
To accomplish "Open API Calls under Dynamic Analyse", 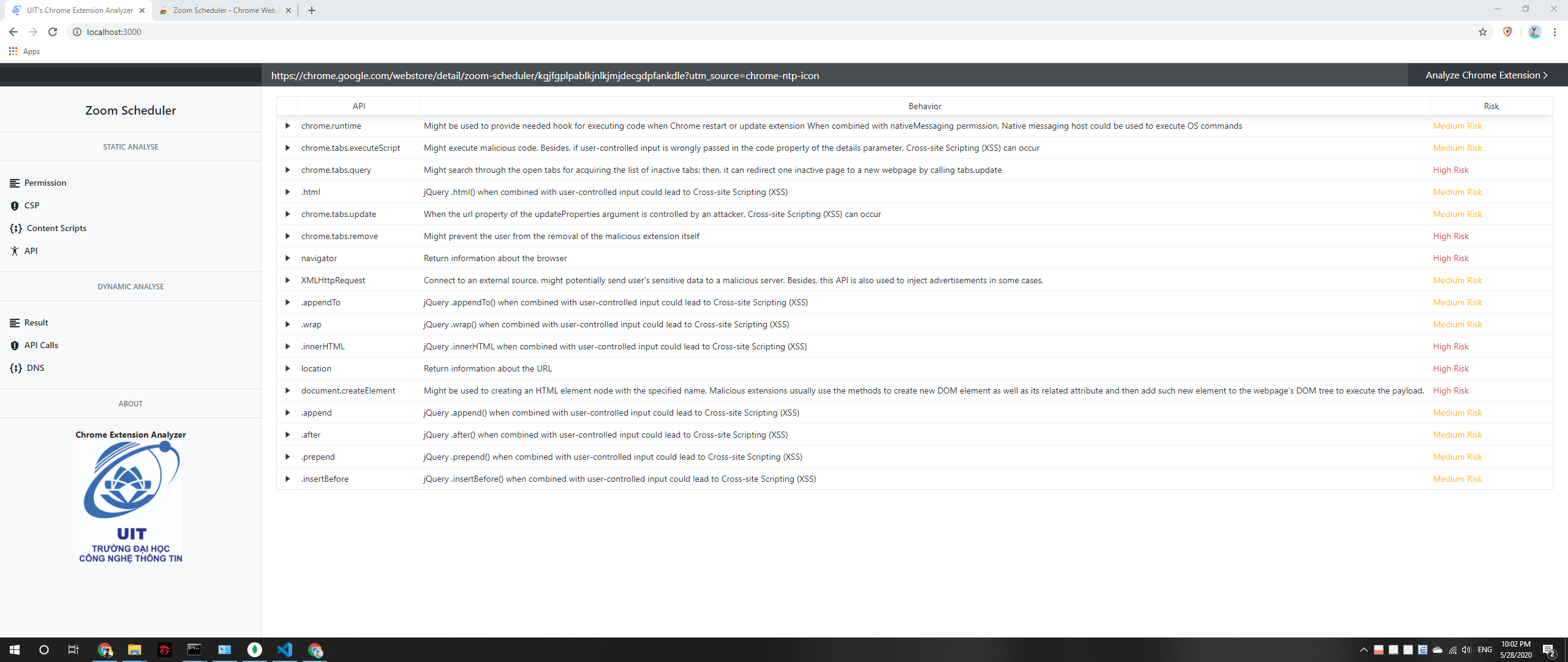I will point(34,345).
